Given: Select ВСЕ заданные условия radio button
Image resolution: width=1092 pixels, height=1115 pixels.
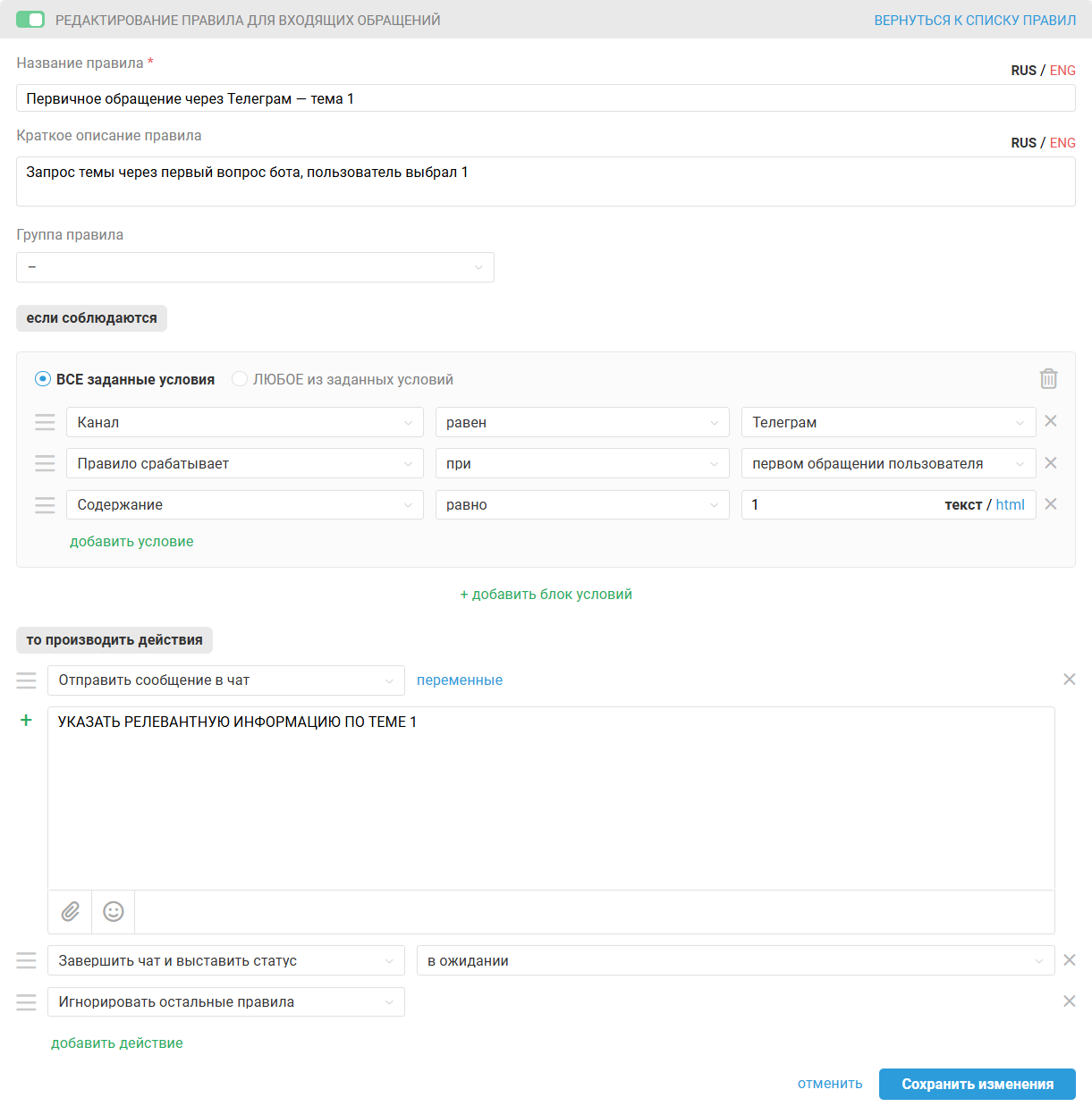Looking at the screenshot, I should point(43,379).
